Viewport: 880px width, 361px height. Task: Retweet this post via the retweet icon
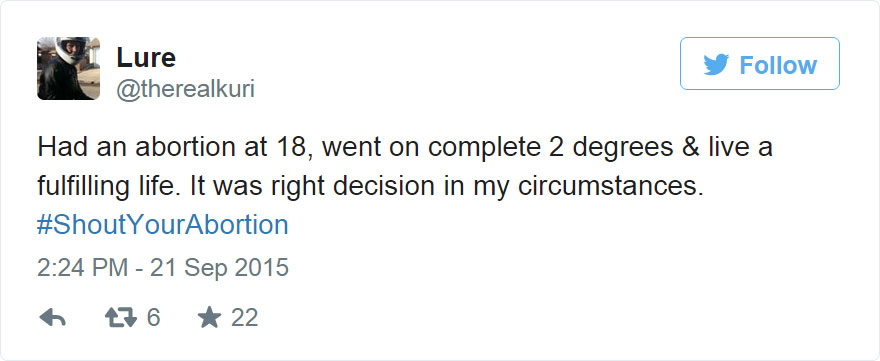(x=121, y=319)
